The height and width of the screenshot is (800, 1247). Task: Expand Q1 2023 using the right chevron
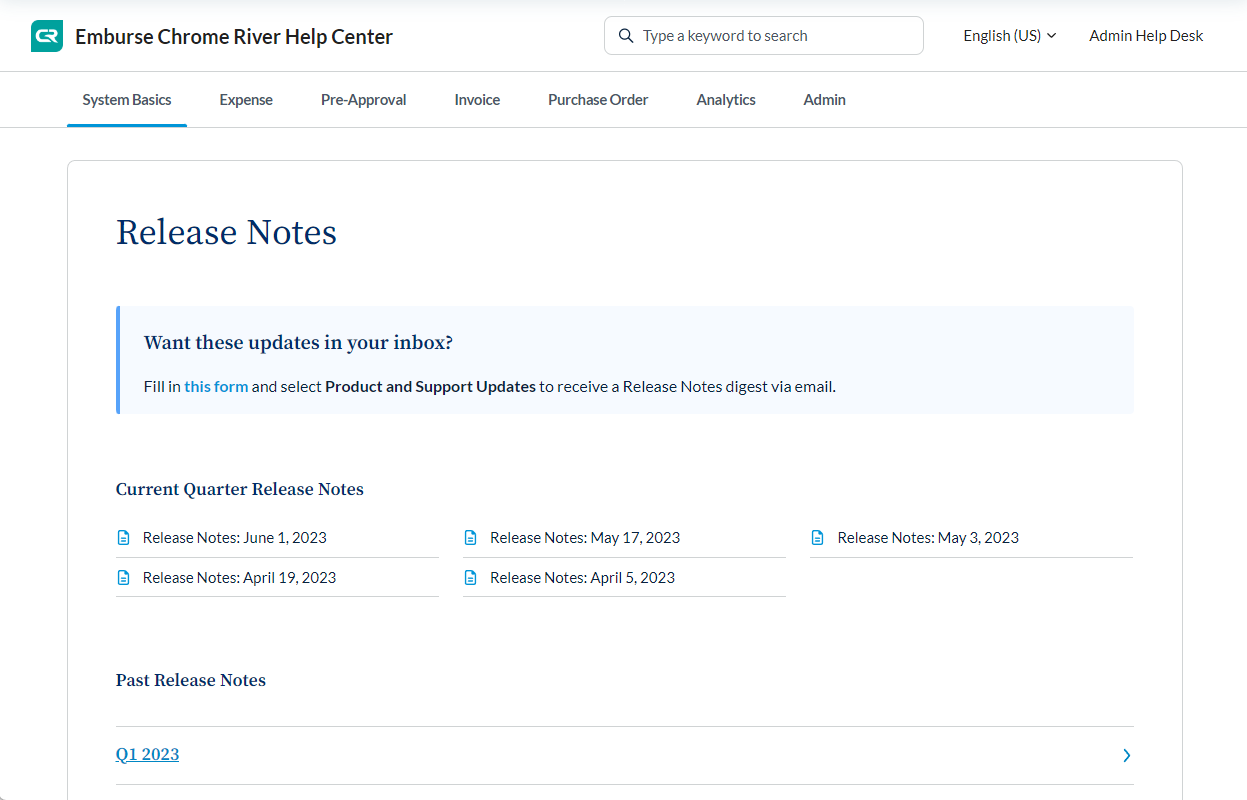(x=1126, y=755)
